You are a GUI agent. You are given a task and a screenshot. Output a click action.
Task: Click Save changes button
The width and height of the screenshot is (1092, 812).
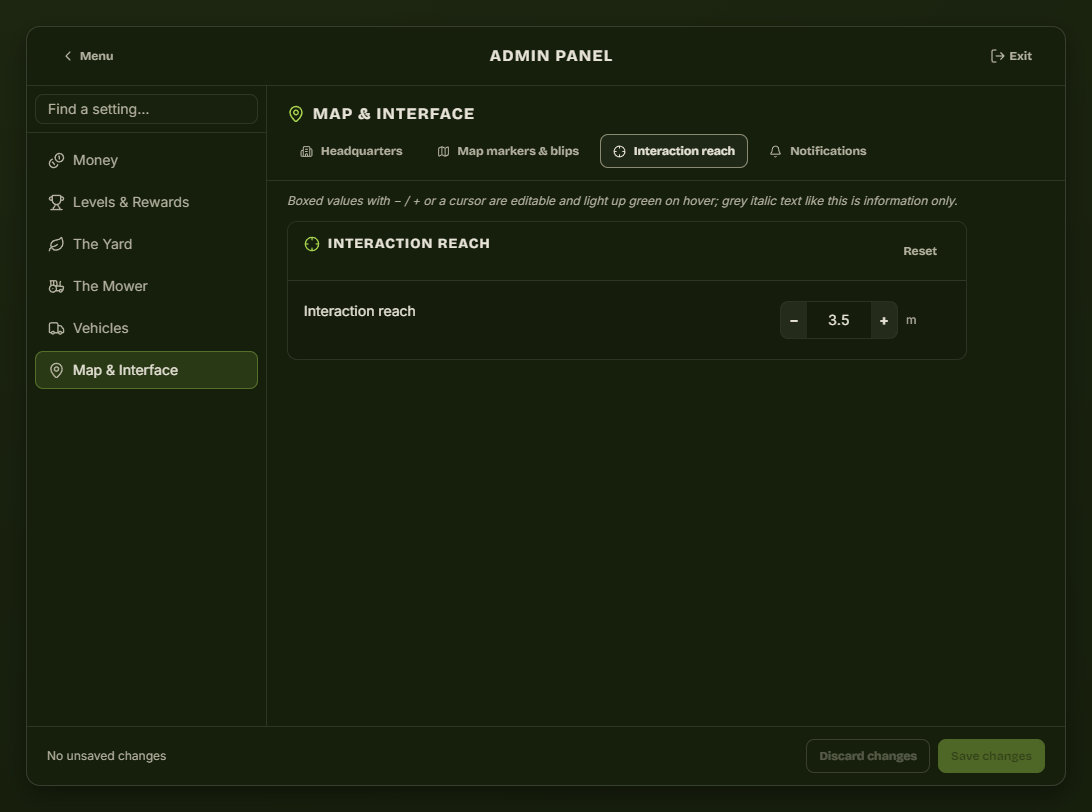point(991,756)
